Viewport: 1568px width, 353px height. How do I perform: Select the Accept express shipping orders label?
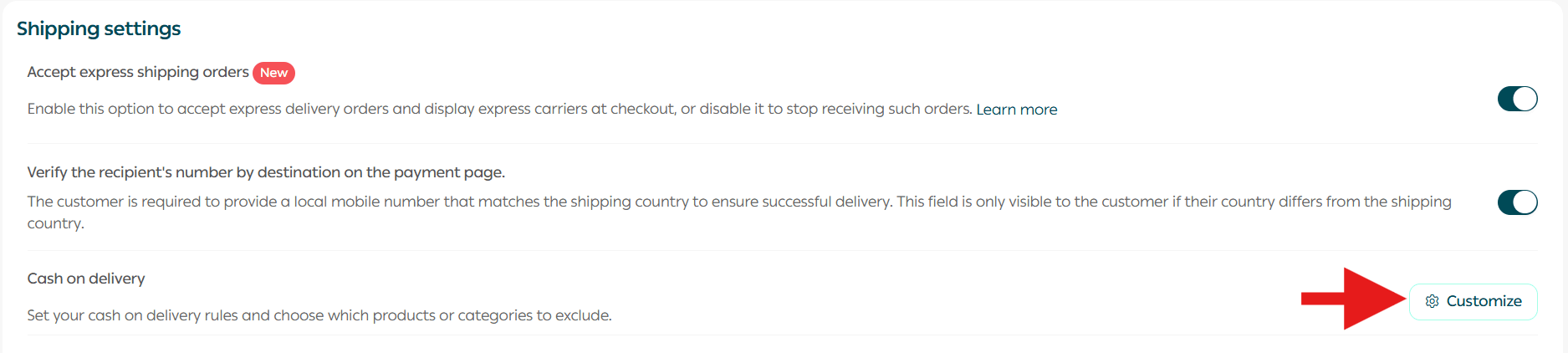click(138, 72)
